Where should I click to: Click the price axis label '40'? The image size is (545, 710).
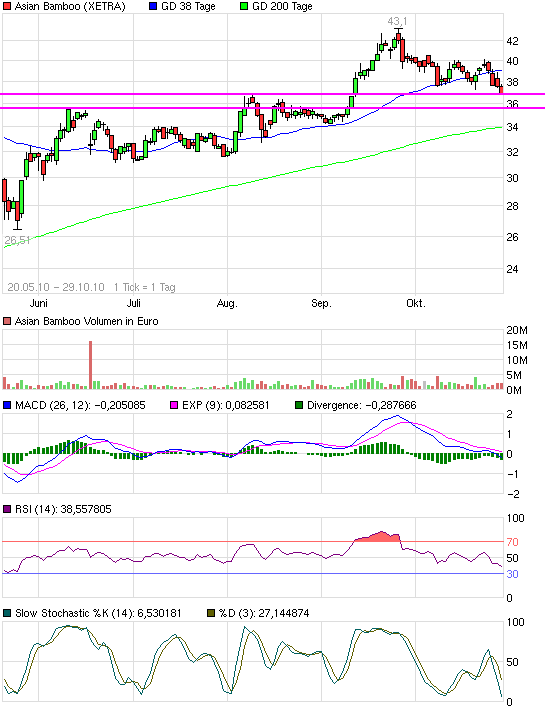click(x=512, y=61)
